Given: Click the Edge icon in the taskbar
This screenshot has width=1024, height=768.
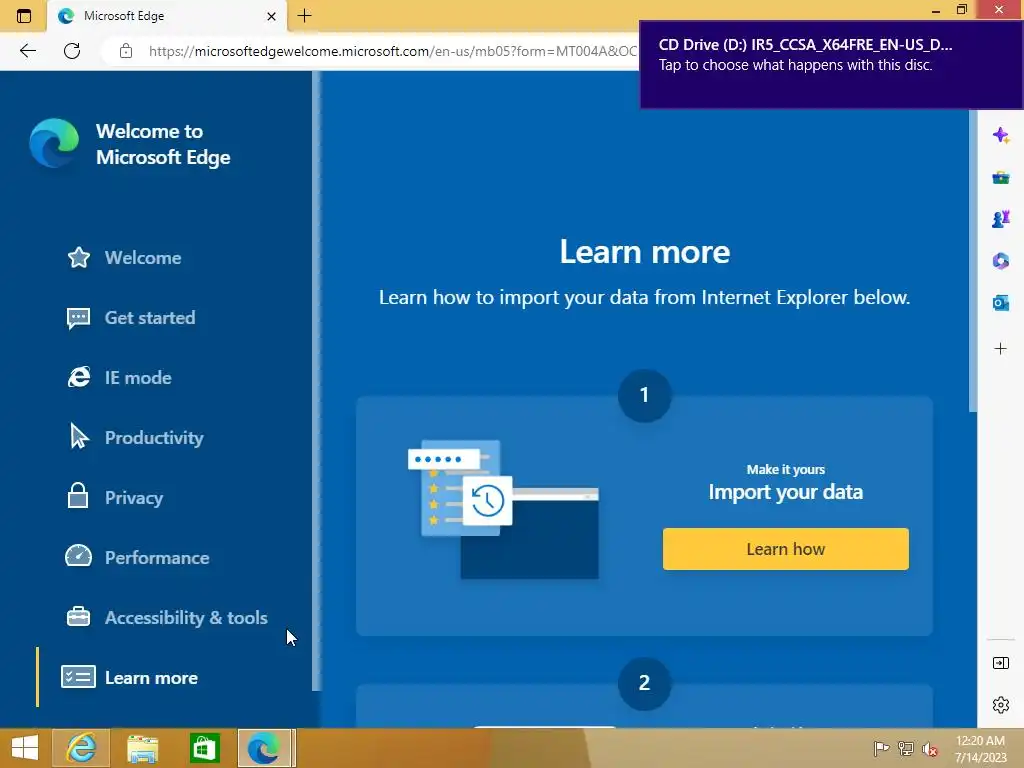Looking at the screenshot, I should (x=264, y=748).
